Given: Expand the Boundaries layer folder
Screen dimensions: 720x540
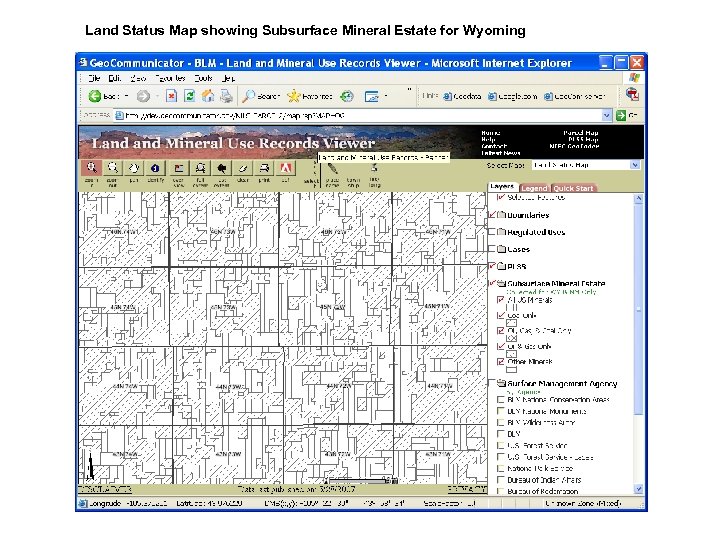Looking at the screenshot, I should (500, 215).
